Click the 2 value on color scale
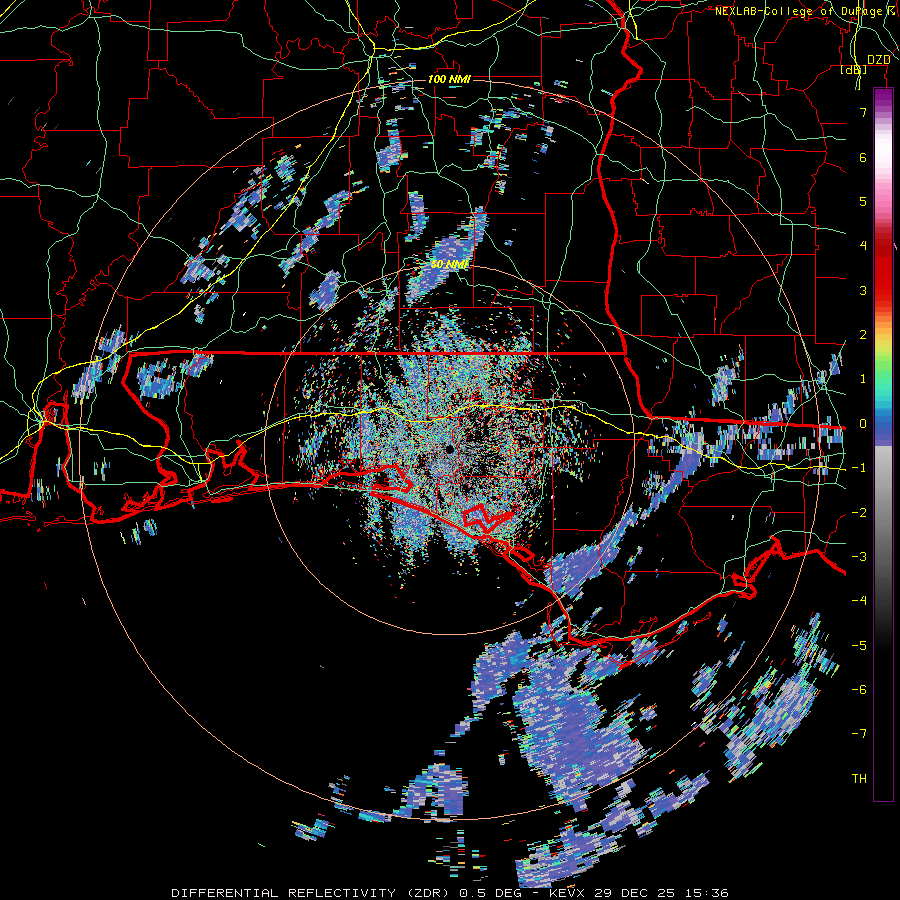 [863, 335]
